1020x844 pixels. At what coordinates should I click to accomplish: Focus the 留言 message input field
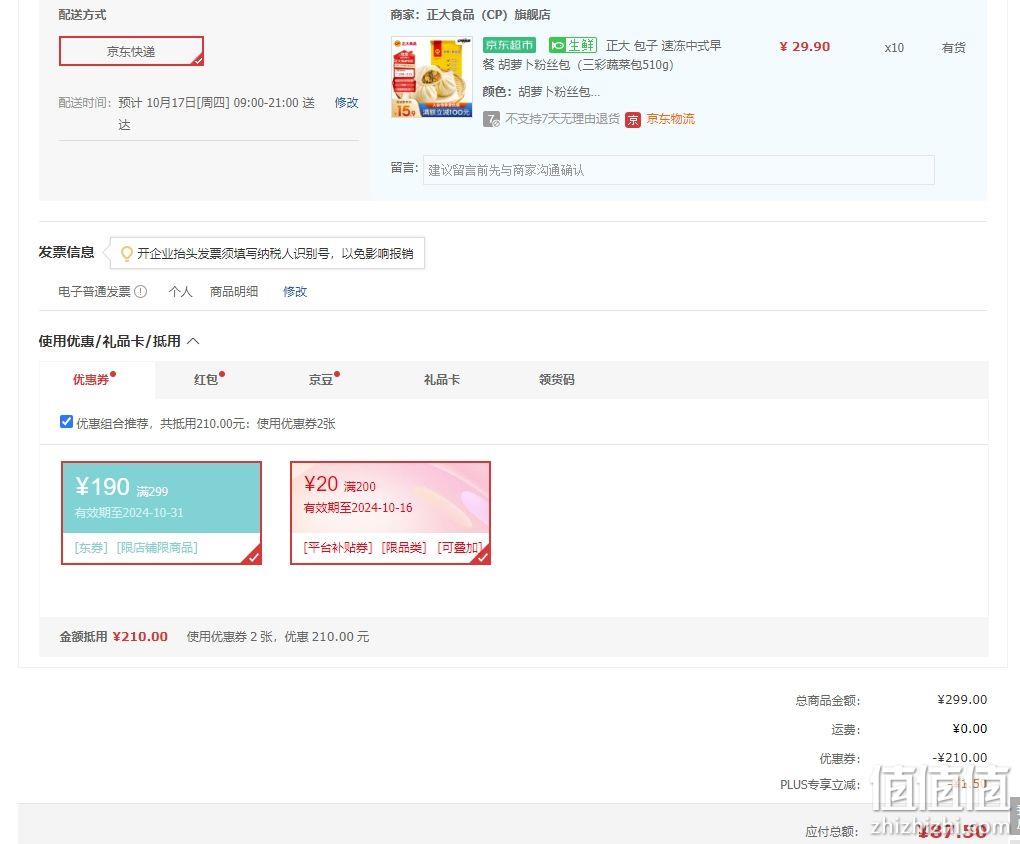[678, 170]
